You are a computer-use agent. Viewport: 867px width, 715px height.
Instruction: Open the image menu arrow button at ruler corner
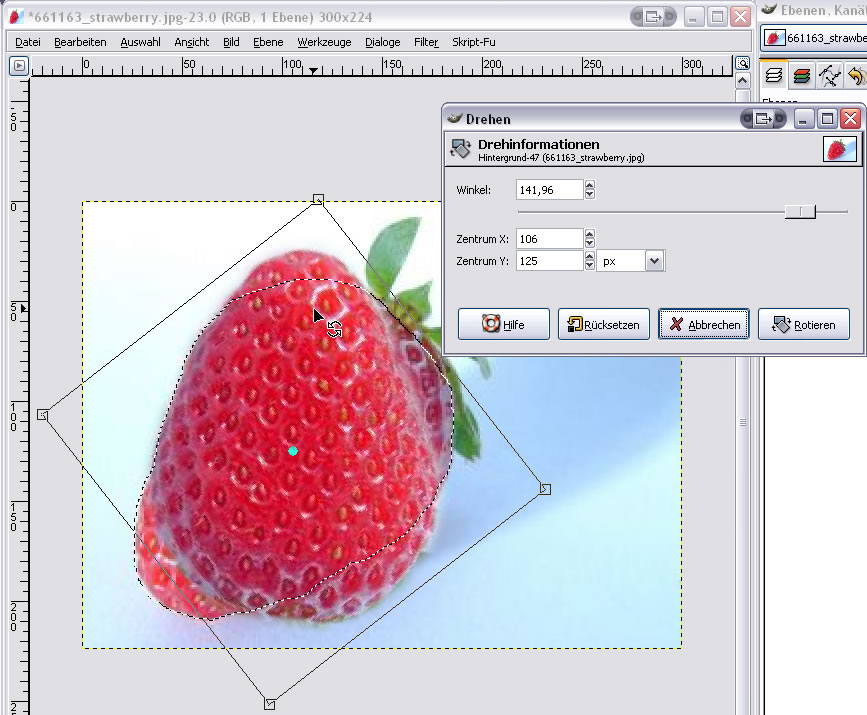click(18, 66)
